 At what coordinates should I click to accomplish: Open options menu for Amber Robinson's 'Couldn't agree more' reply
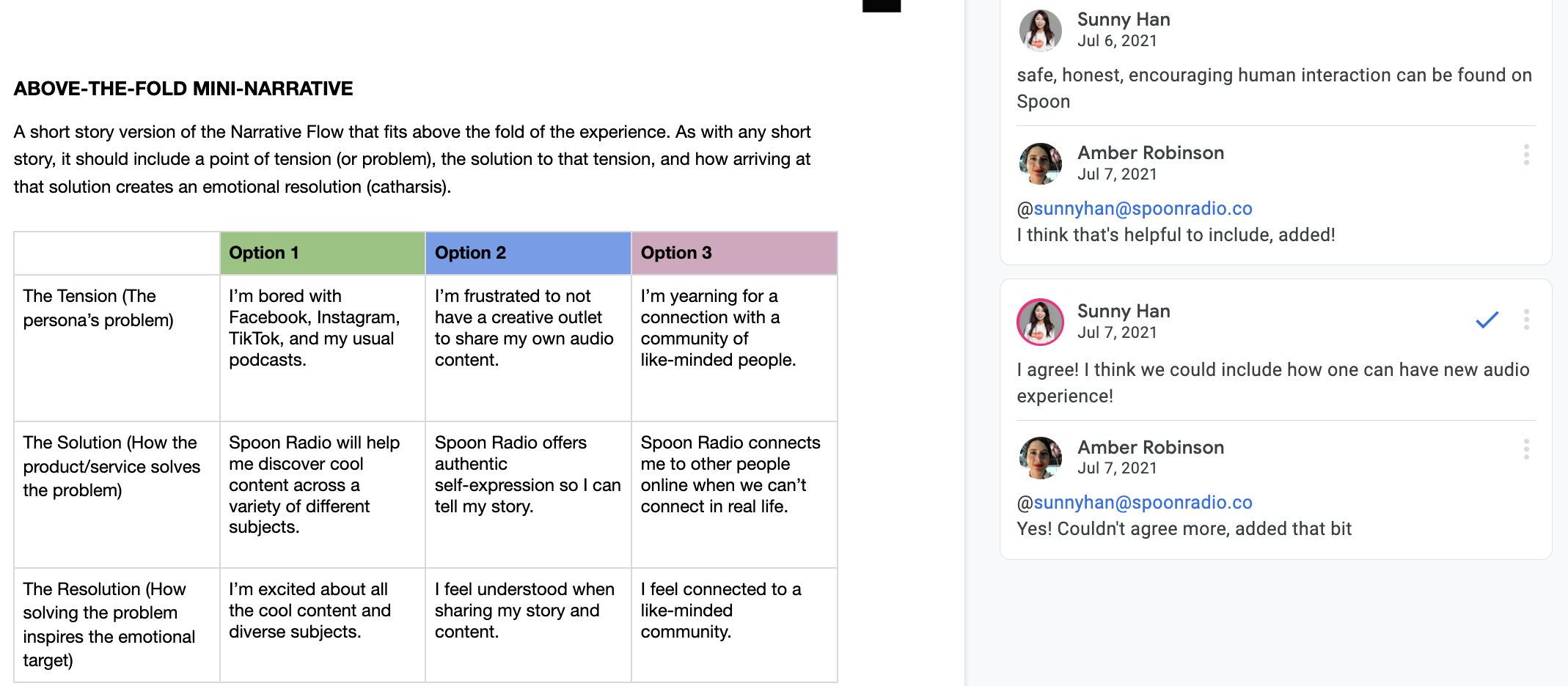pos(1526,449)
